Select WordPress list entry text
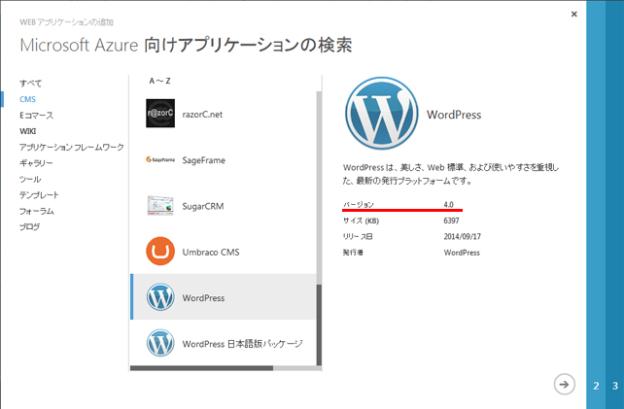Viewport: 624px width, 409px height. coord(203,298)
